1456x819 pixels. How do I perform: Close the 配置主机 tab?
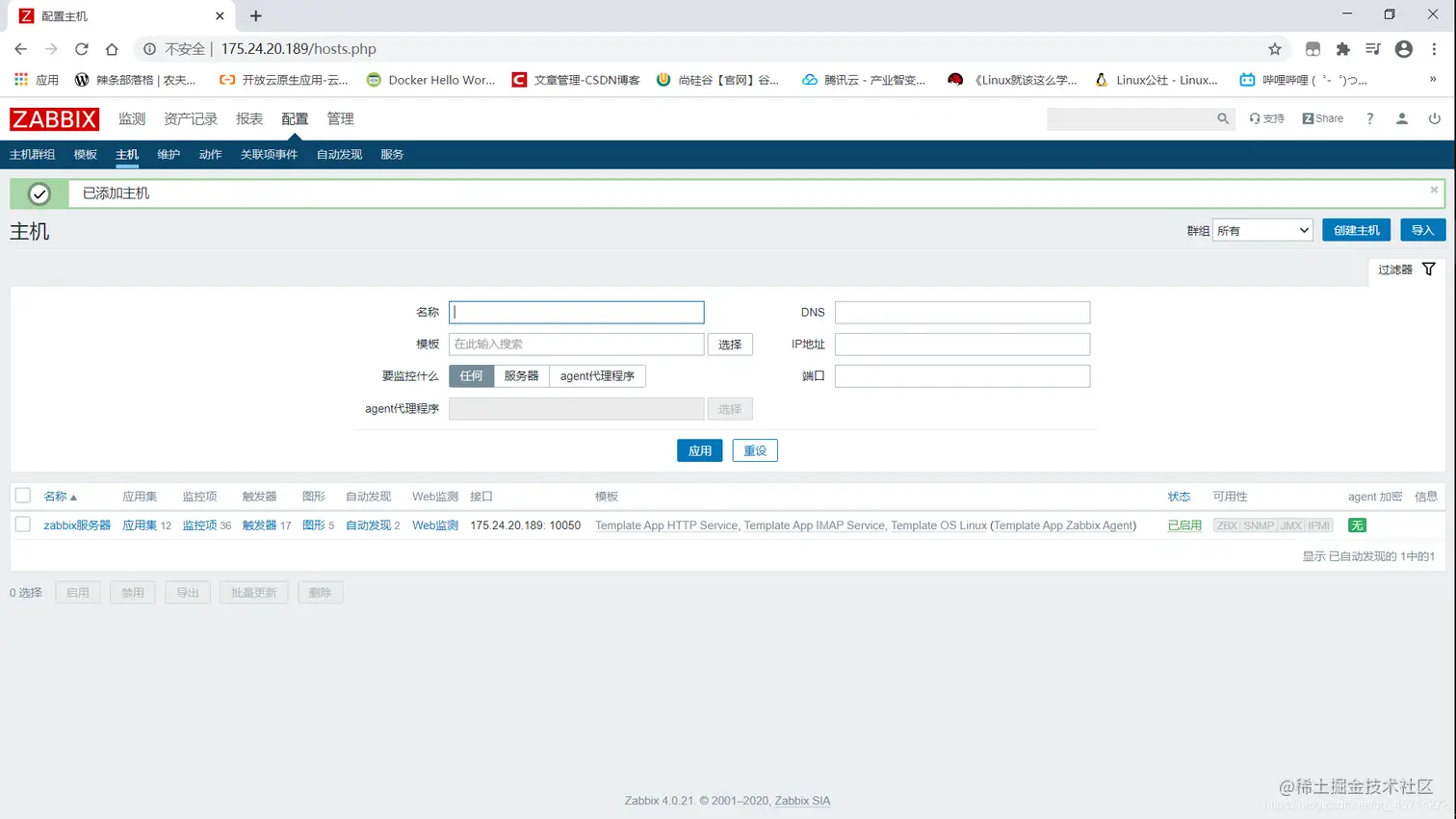point(220,15)
